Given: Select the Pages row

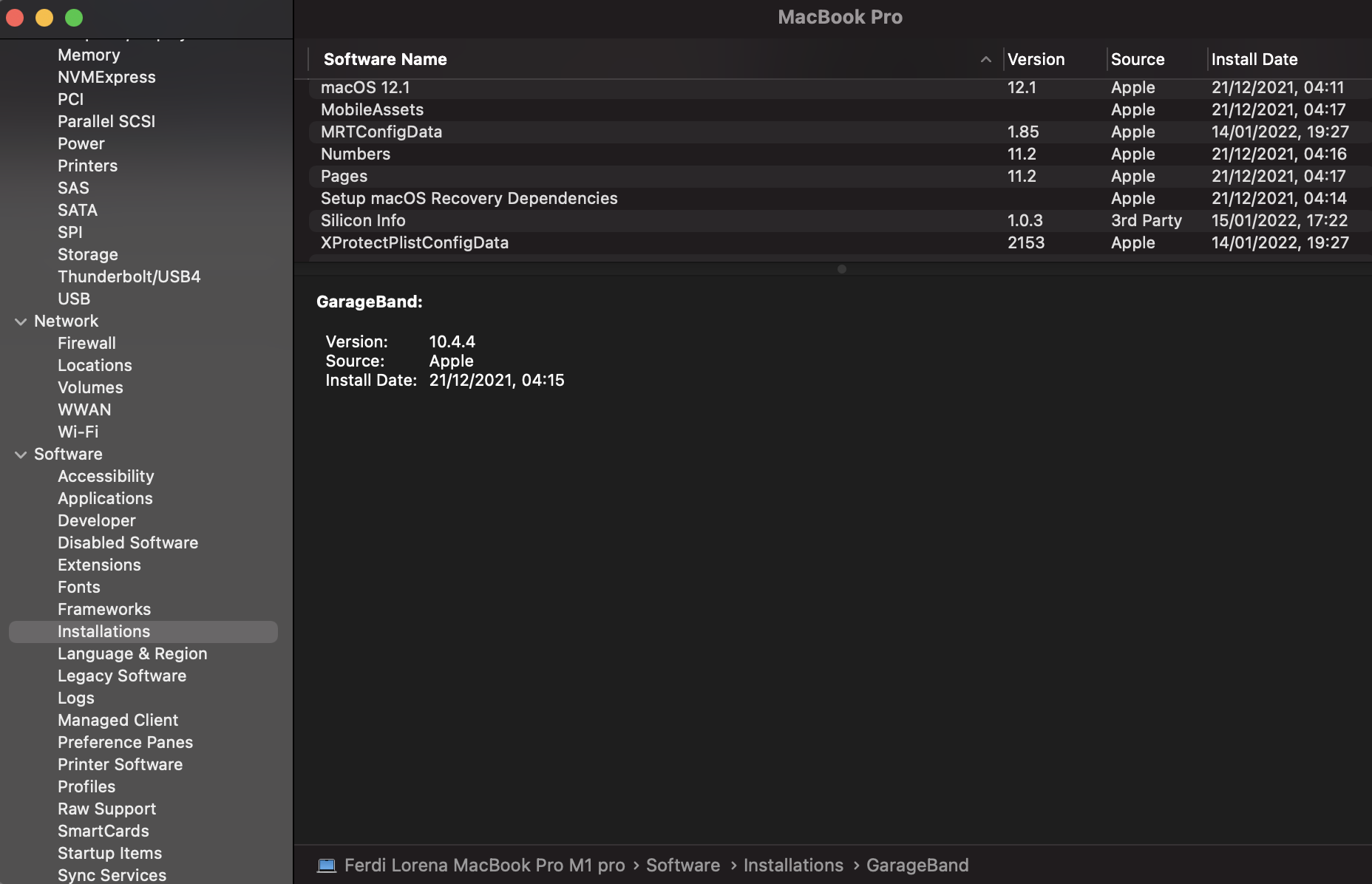Looking at the screenshot, I should (840, 177).
